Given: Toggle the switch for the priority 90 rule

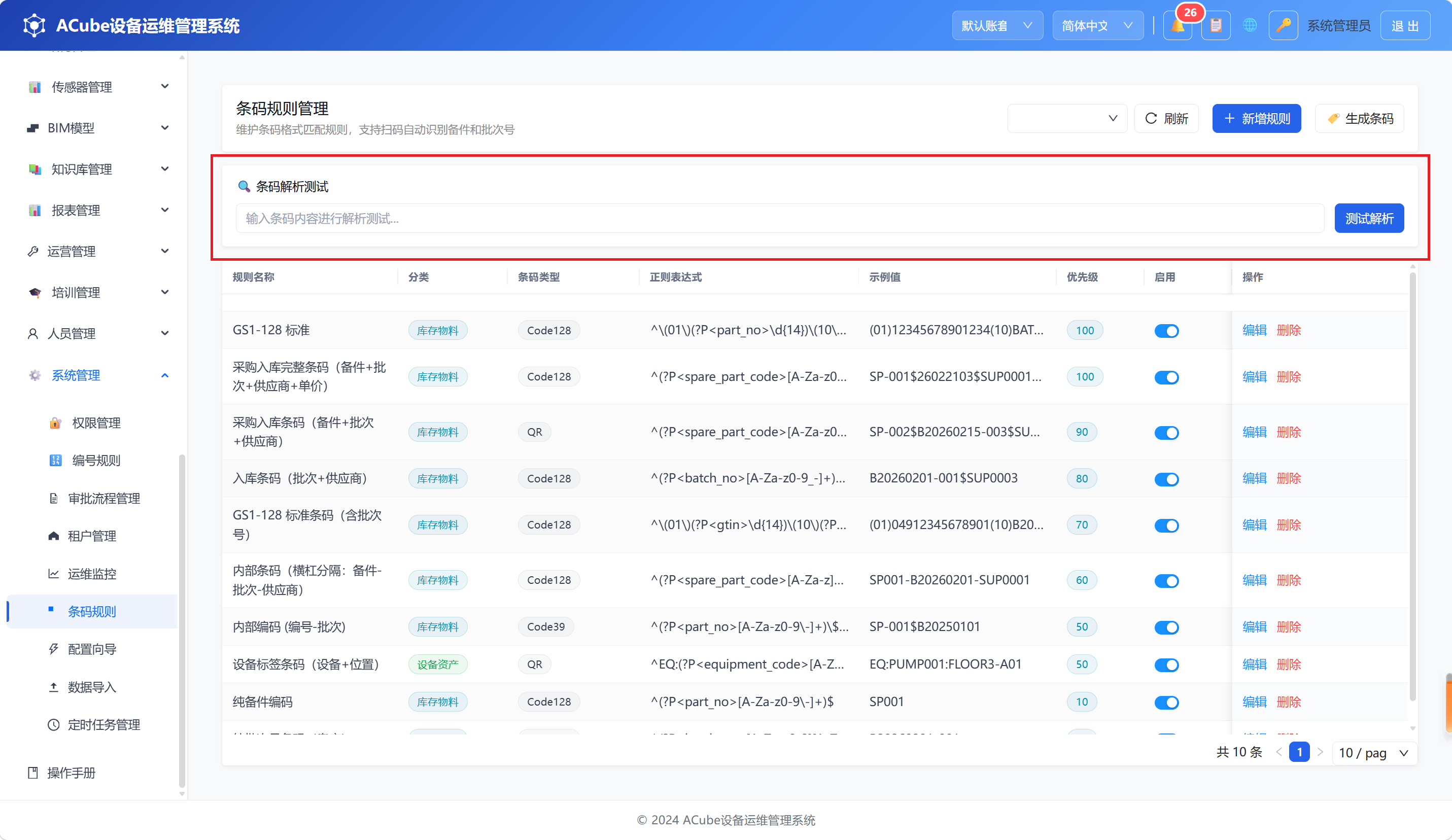Looking at the screenshot, I should [x=1166, y=432].
